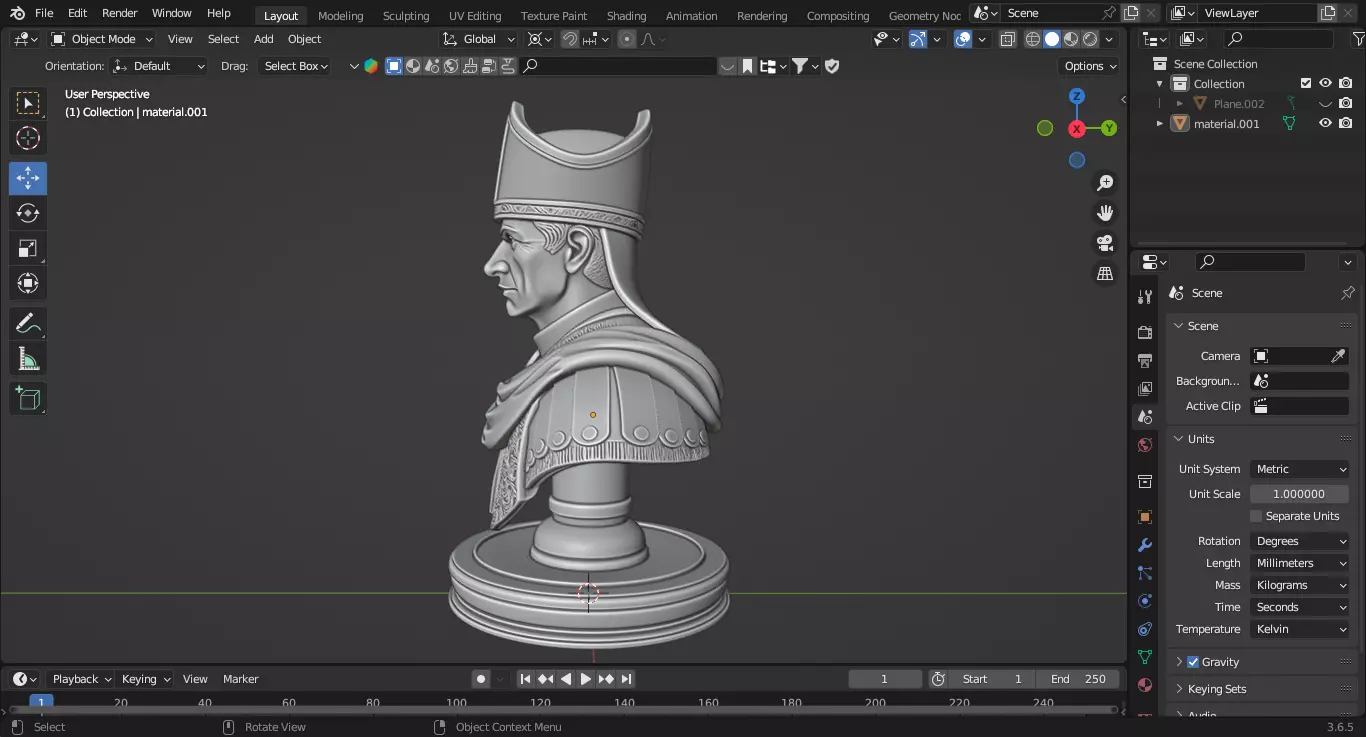Screen dimensions: 1366x737
Task: Select the Scale tool
Action: [x=28, y=248]
